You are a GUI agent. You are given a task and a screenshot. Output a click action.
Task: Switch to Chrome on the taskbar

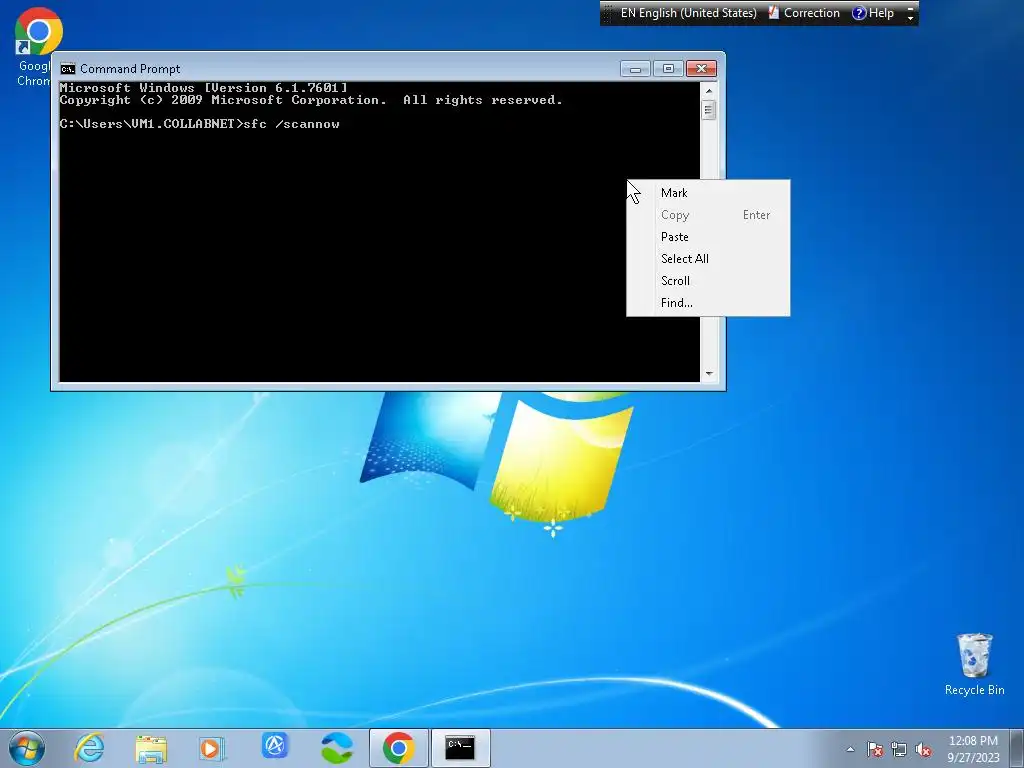click(x=398, y=748)
